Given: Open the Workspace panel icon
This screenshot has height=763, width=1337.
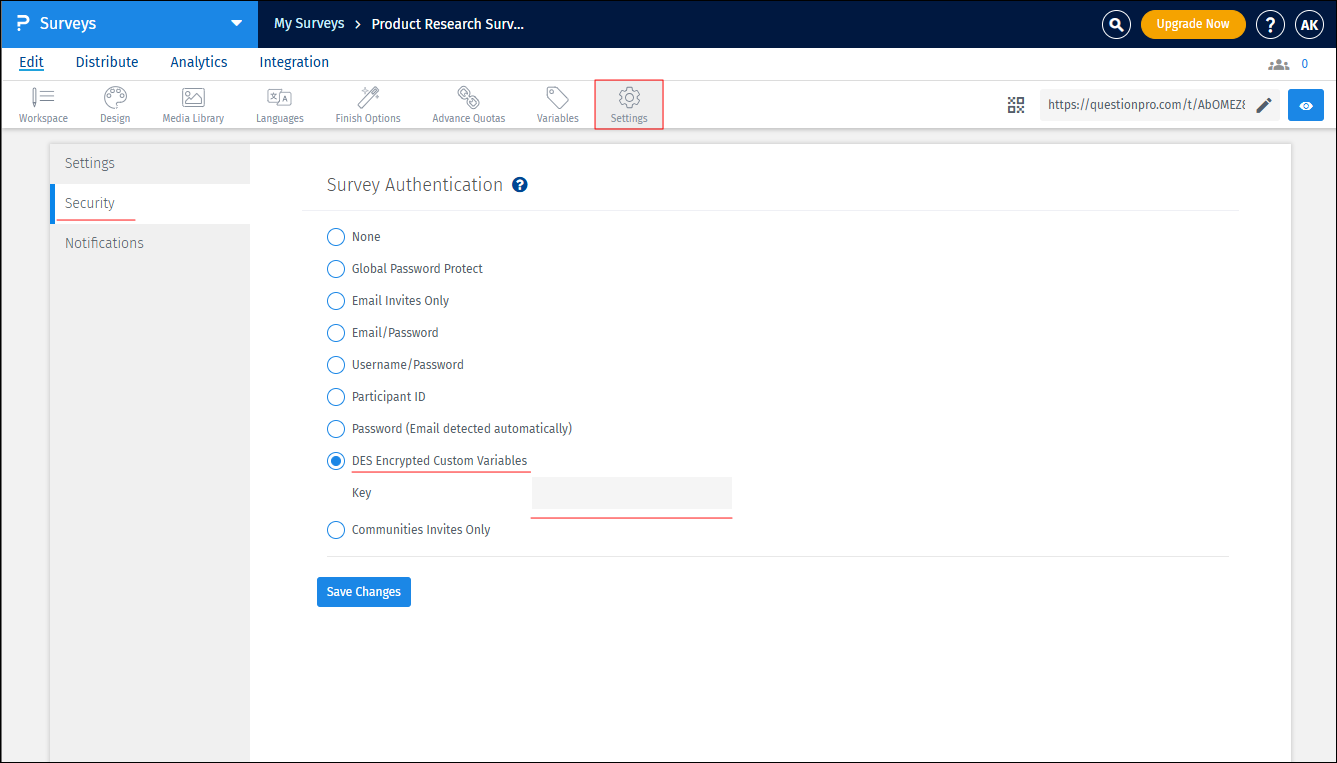Looking at the screenshot, I should [x=43, y=104].
